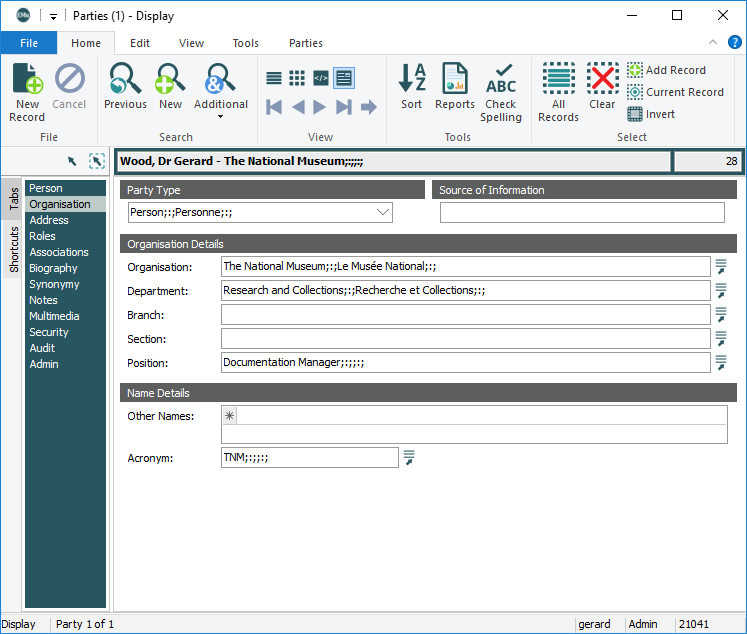Select the Biography tab in sidebar
The height and width of the screenshot is (634, 747).
coord(53,268)
